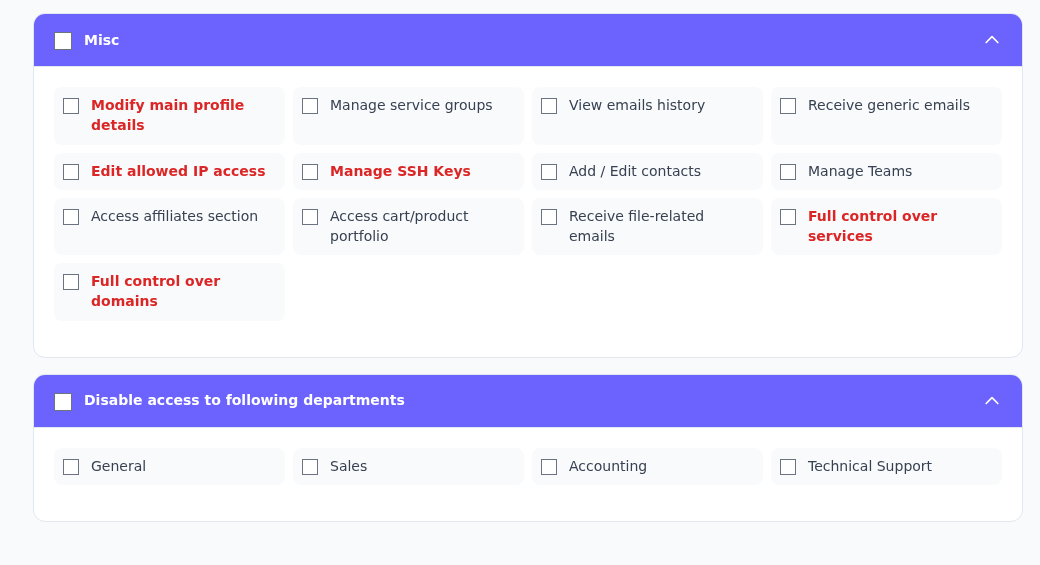This screenshot has width=1040, height=565.
Task: Enable Receive generic emails
Action: [788, 106]
